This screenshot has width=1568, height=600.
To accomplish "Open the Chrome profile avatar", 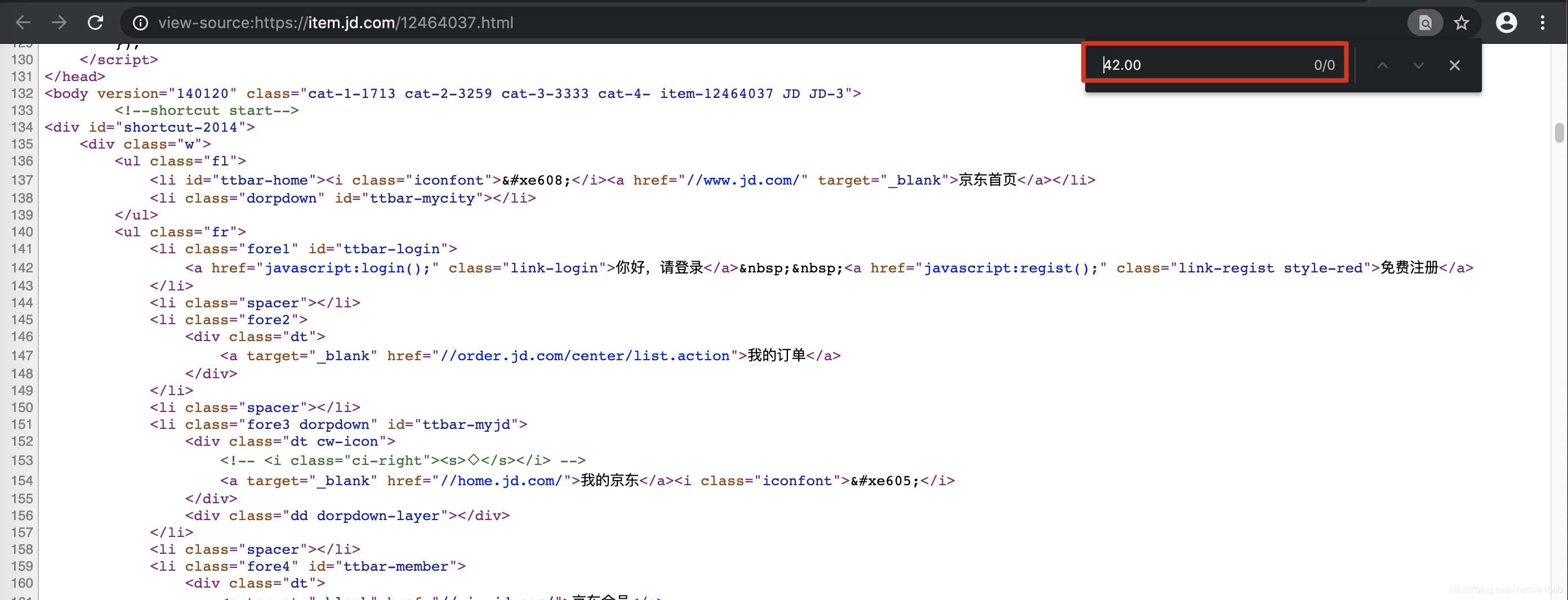I will [1505, 23].
